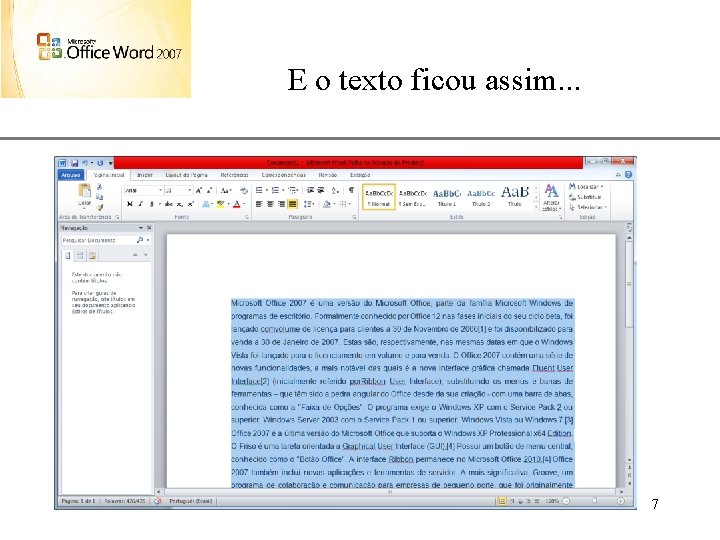The width and height of the screenshot is (720, 540).
Task: Toggle subscript formatting
Action: tap(180, 204)
